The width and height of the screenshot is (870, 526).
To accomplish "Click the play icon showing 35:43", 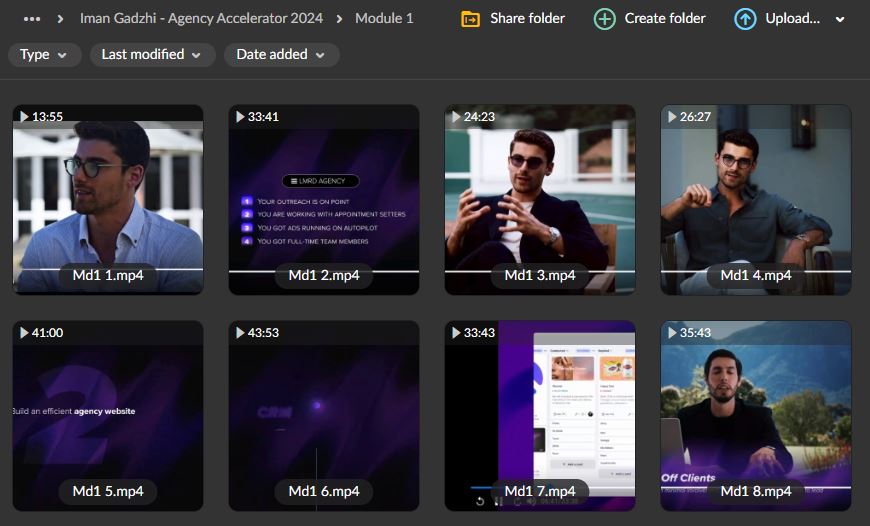I will pyautogui.click(x=671, y=332).
